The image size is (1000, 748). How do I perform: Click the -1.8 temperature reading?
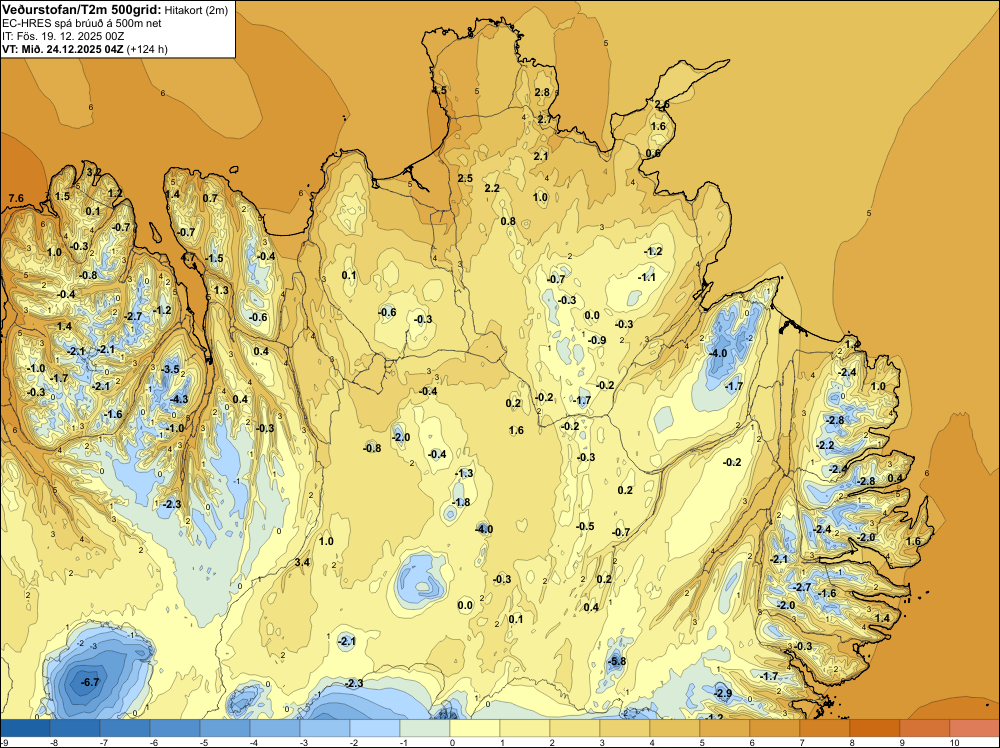pyautogui.click(x=460, y=502)
